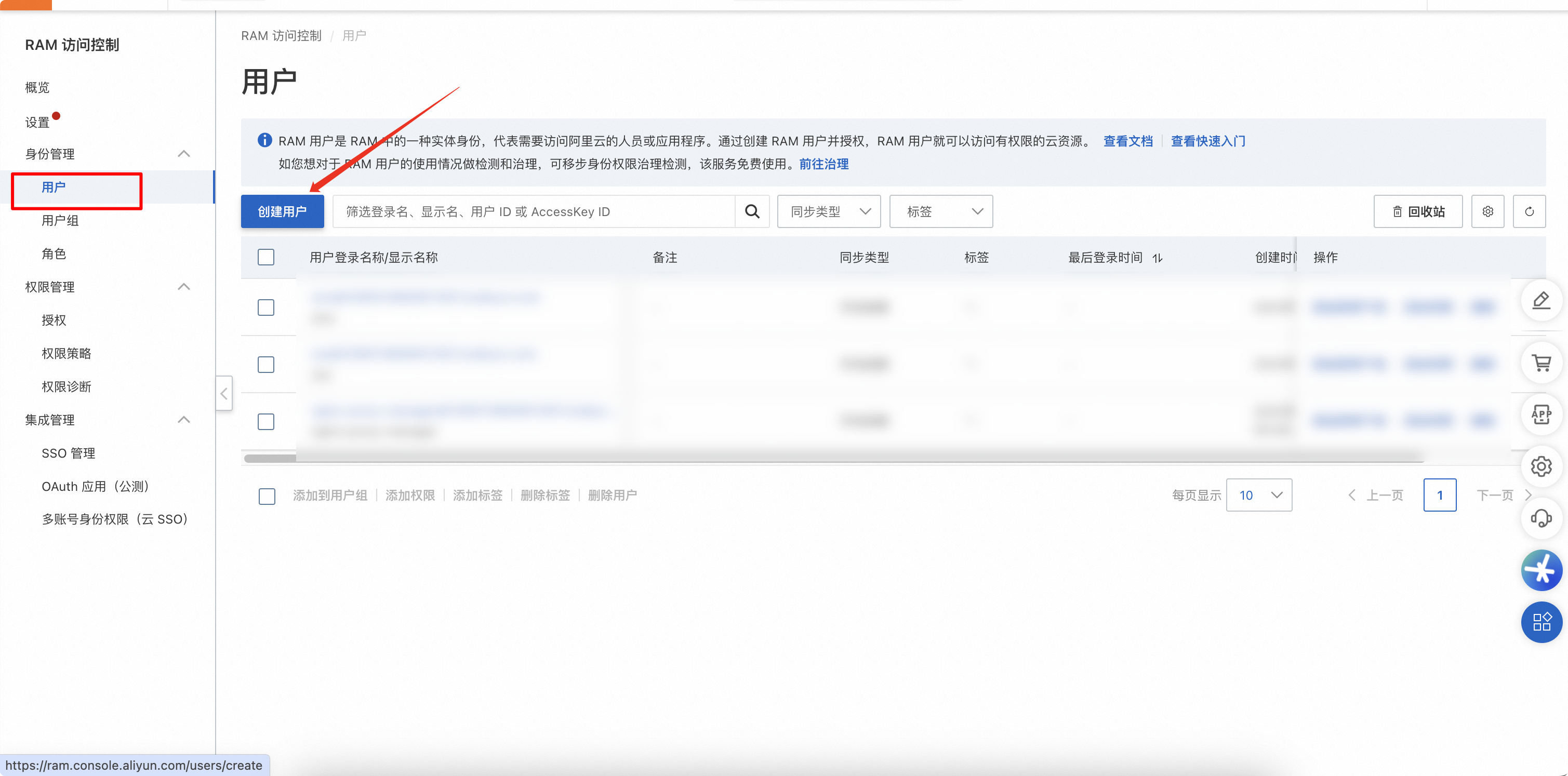Click 添加标签 batch action

point(478,496)
